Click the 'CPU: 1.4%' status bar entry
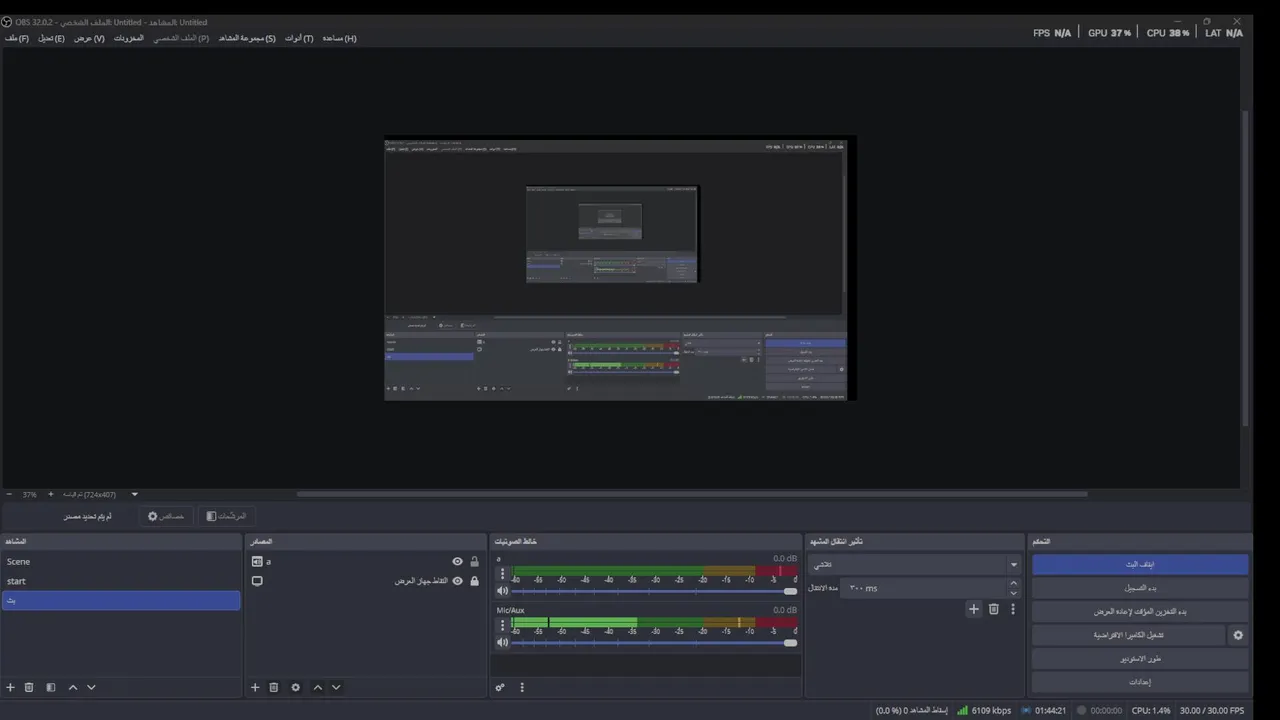This screenshot has height=720, width=1280. click(x=1151, y=711)
